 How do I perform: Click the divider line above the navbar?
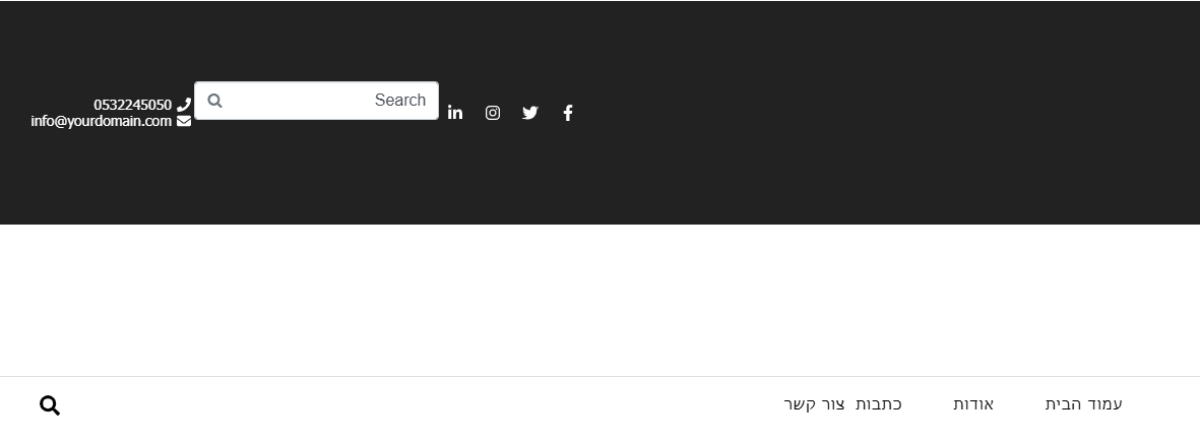click(600, 376)
